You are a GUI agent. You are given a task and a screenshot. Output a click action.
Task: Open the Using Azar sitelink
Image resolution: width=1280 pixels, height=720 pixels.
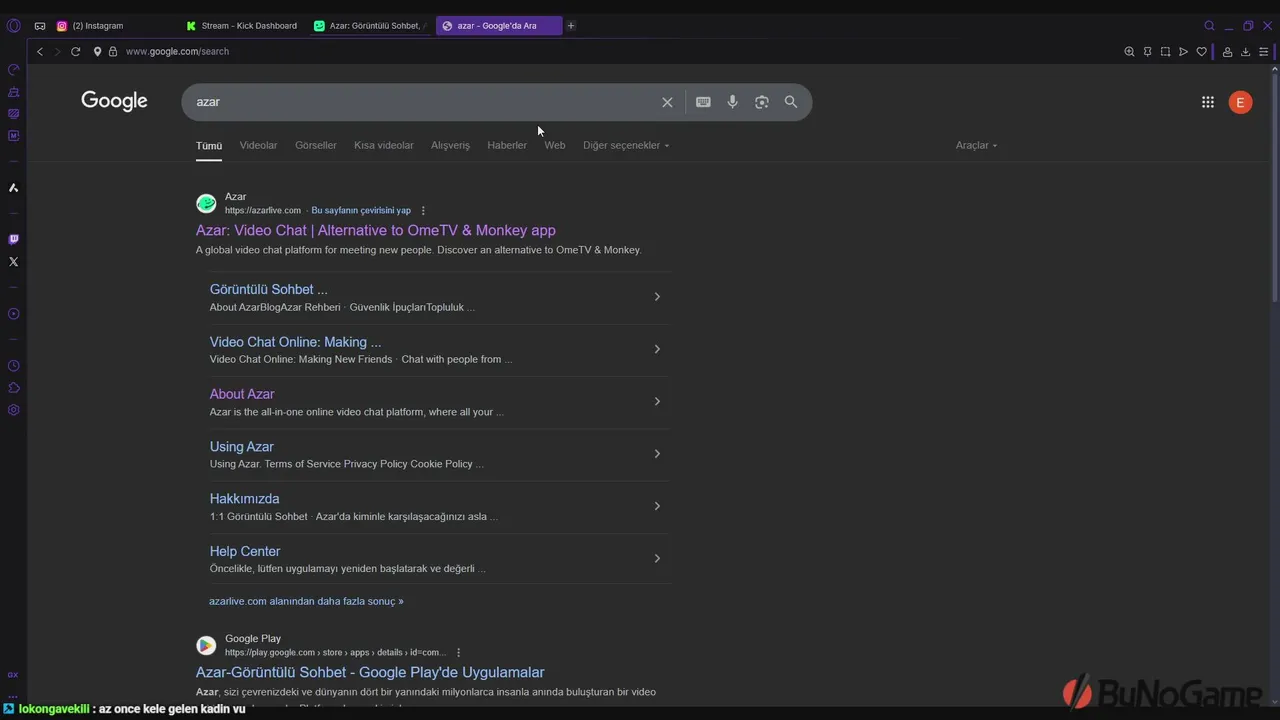(x=242, y=446)
